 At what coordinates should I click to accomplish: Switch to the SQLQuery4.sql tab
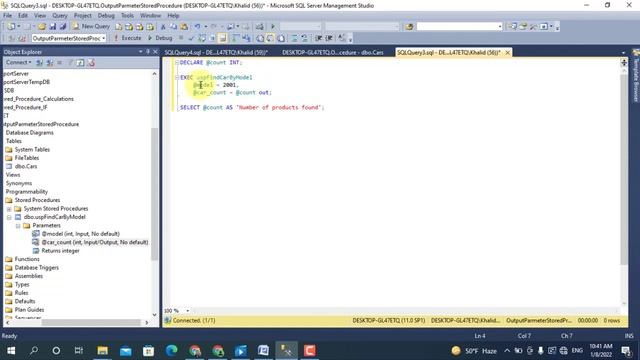(216, 53)
